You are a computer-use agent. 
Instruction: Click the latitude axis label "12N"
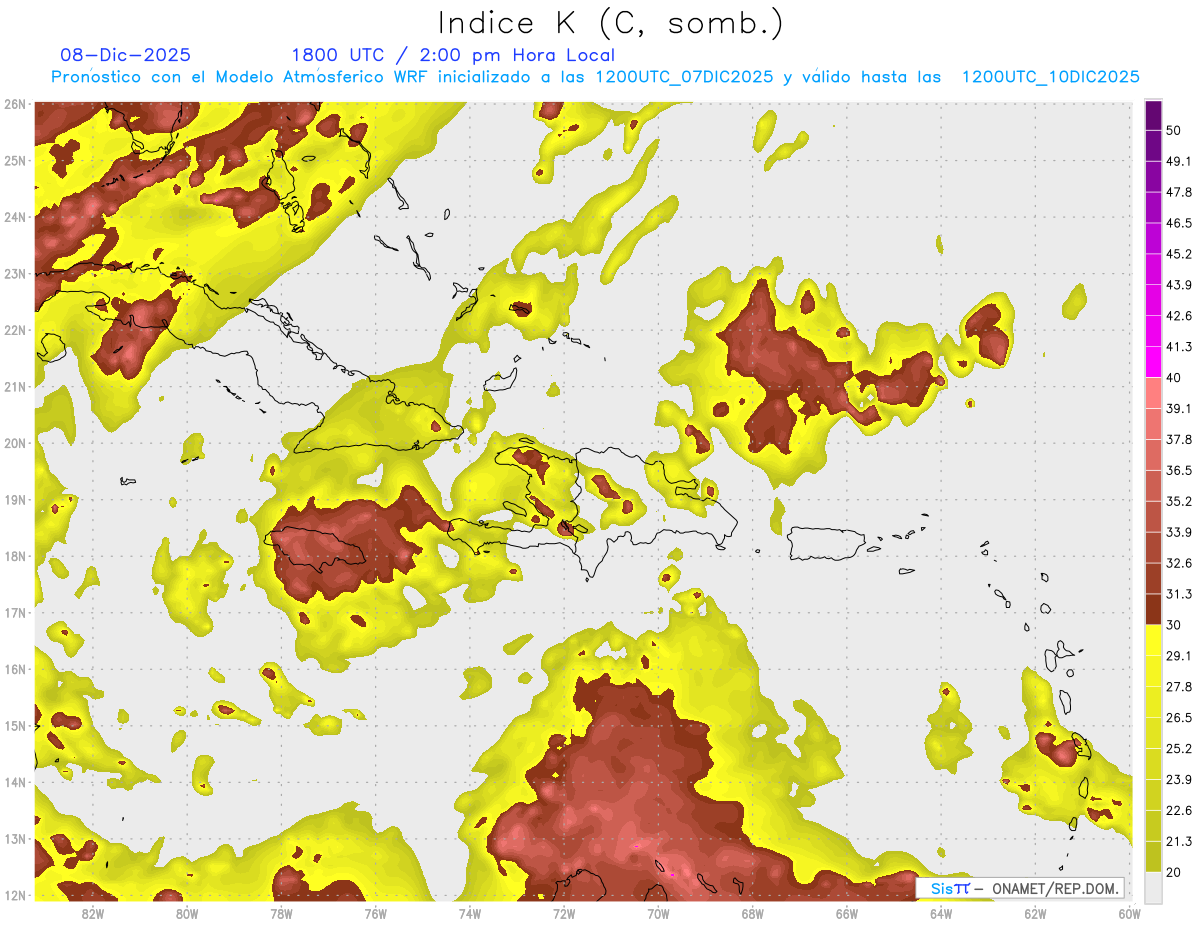[15, 895]
